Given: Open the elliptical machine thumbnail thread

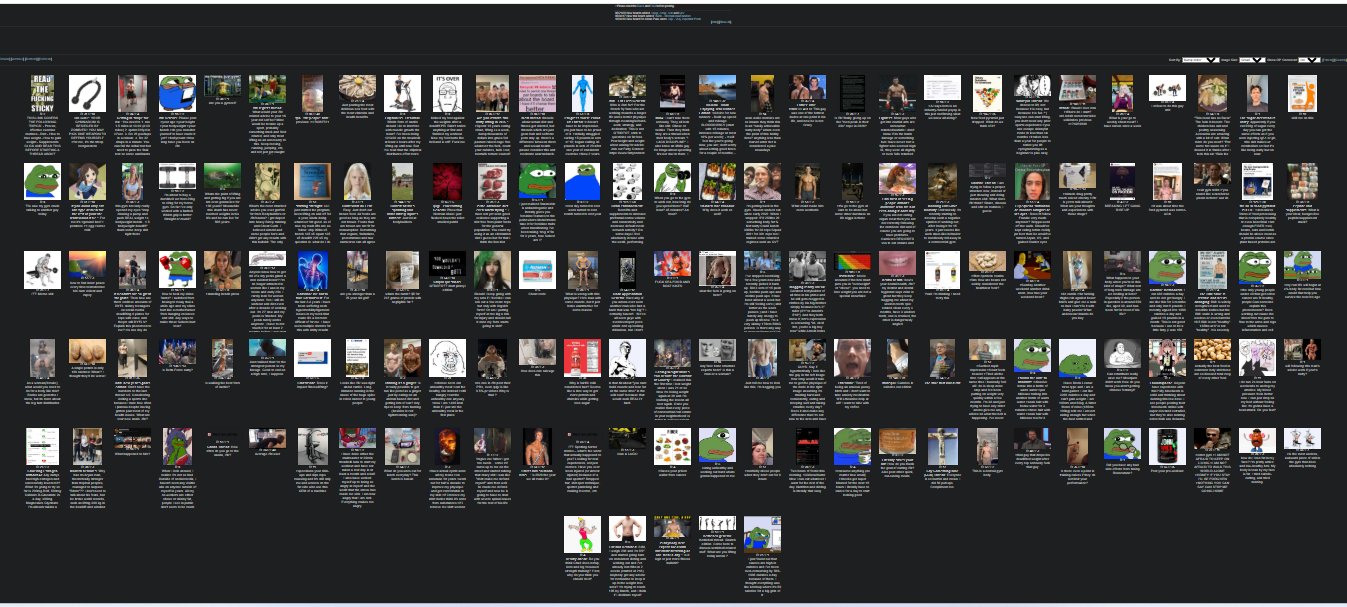Looking at the screenshot, I should 401,92.
